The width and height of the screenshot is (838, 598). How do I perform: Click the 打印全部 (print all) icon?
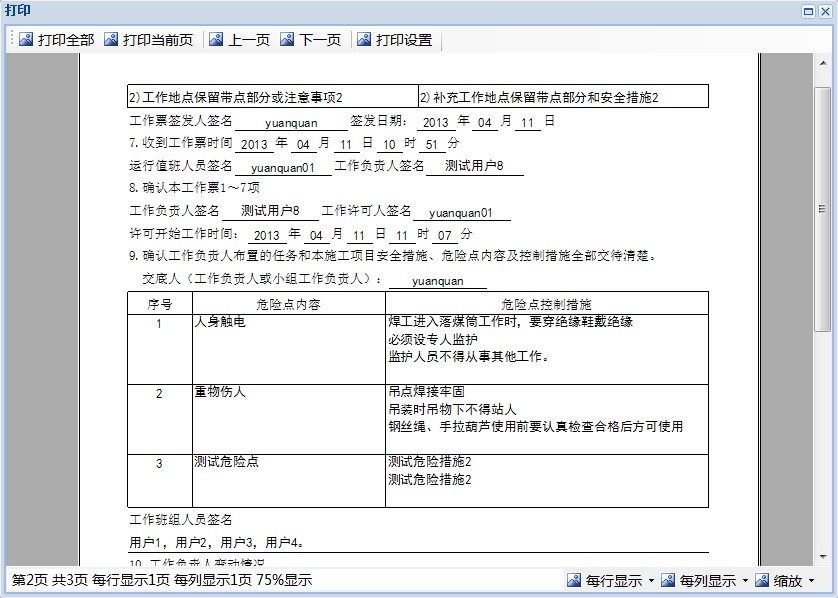point(26,40)
